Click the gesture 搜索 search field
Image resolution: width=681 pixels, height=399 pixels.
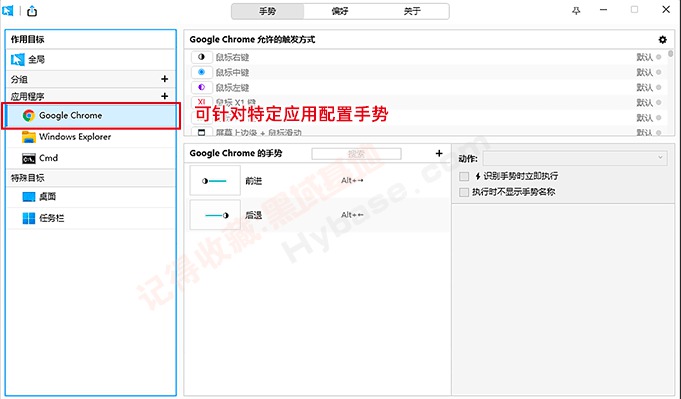click(356, 154)
